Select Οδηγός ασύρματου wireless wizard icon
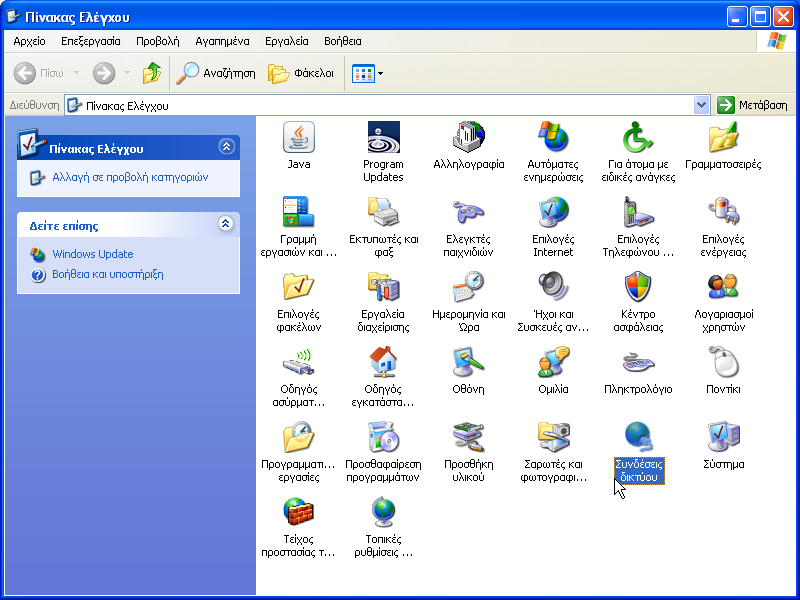800x600 pixels. [x=298, y=363]
